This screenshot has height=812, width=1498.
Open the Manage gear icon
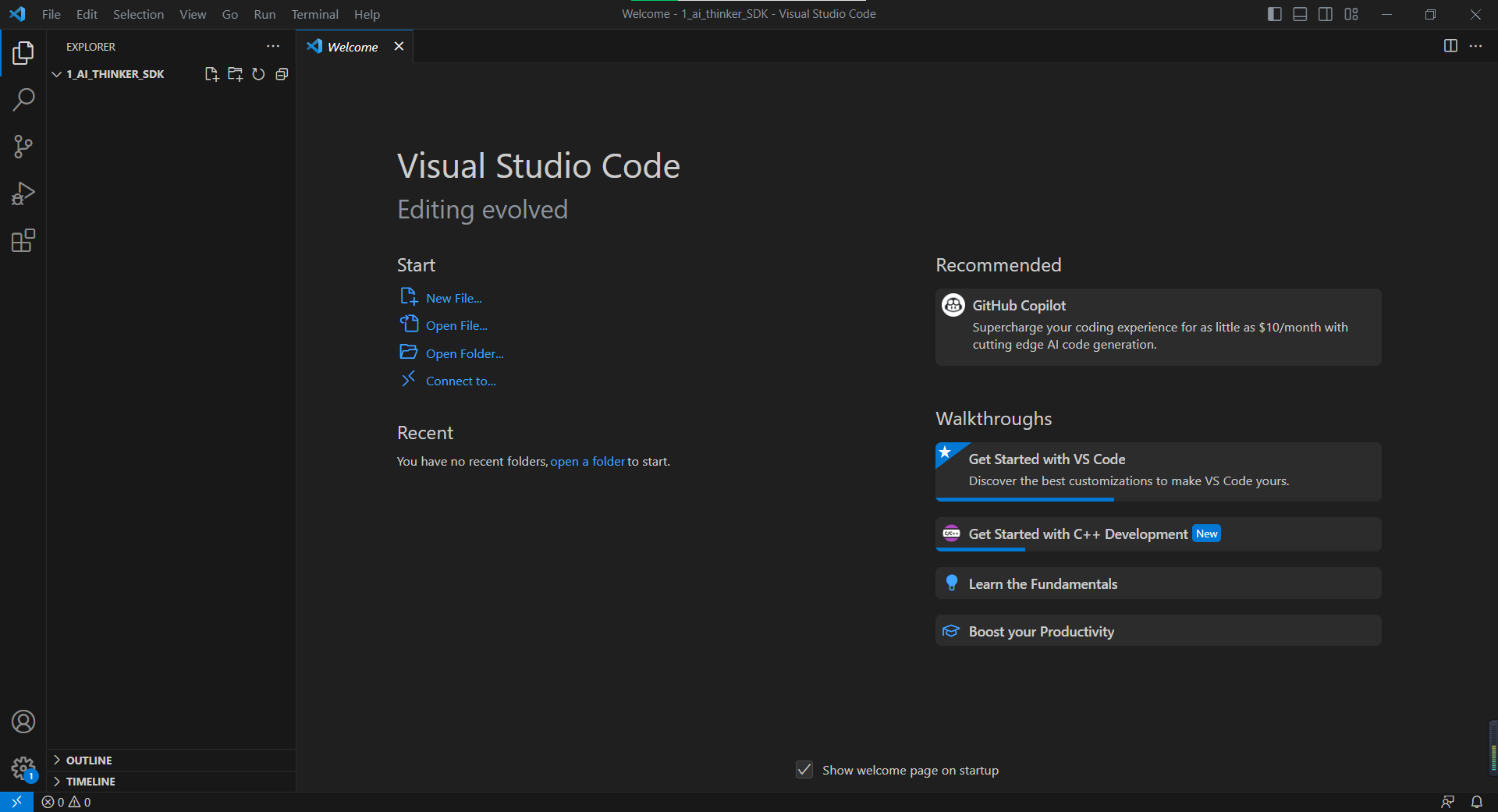click(23, 768)
